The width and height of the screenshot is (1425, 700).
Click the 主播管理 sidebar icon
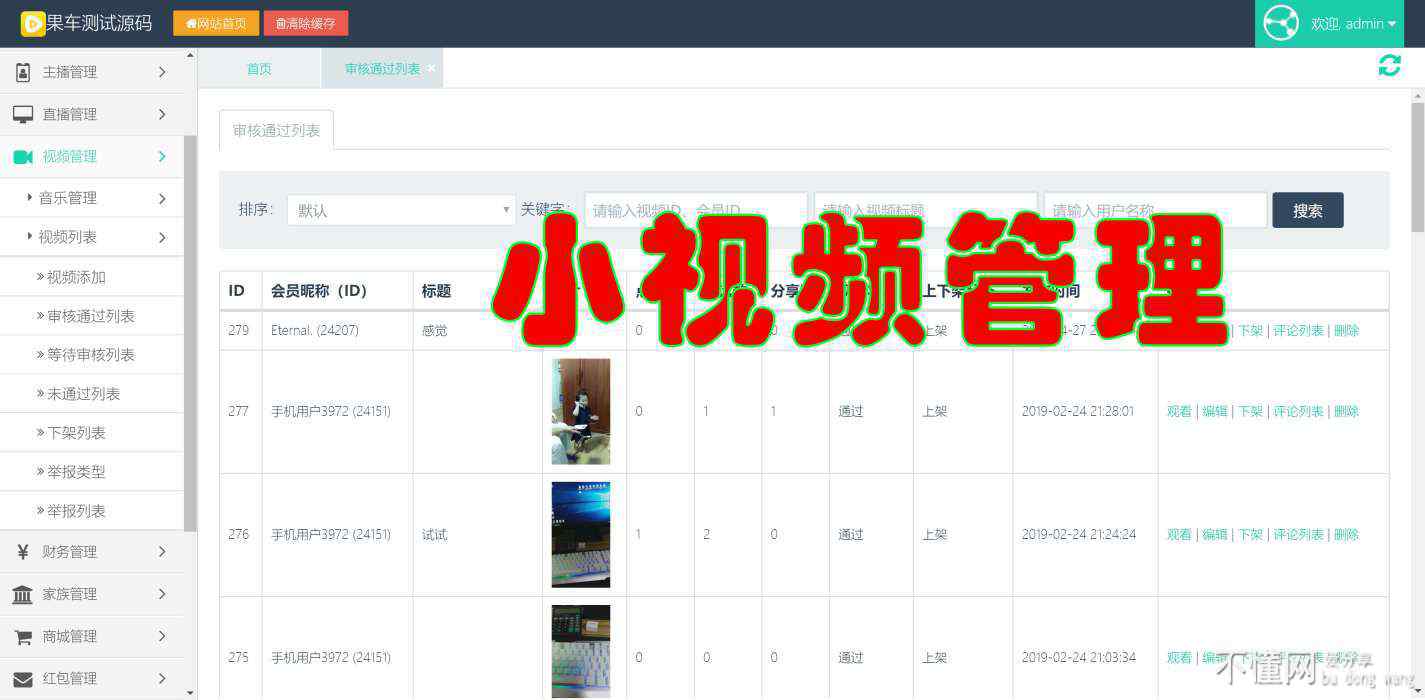(x=22, y=72)
